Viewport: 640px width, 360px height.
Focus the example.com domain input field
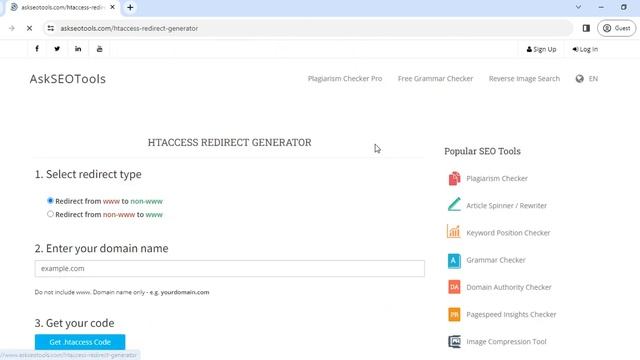coord(229,269)
